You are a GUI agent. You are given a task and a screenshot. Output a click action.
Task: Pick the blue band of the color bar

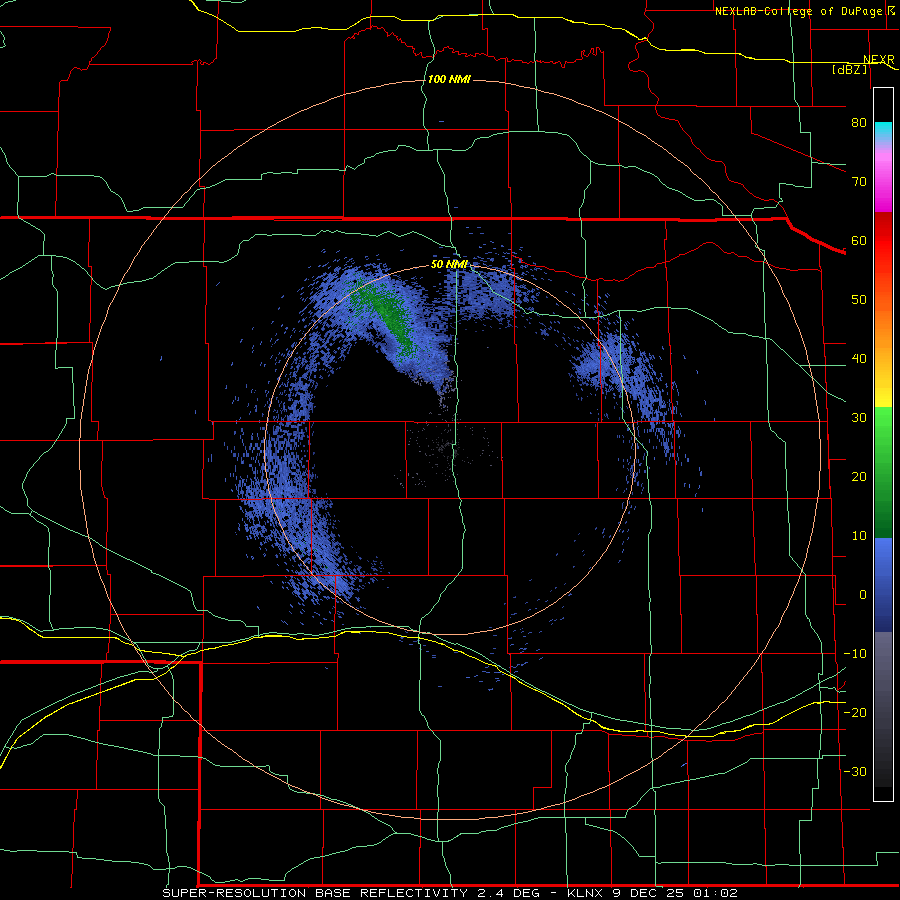point(883,585)
